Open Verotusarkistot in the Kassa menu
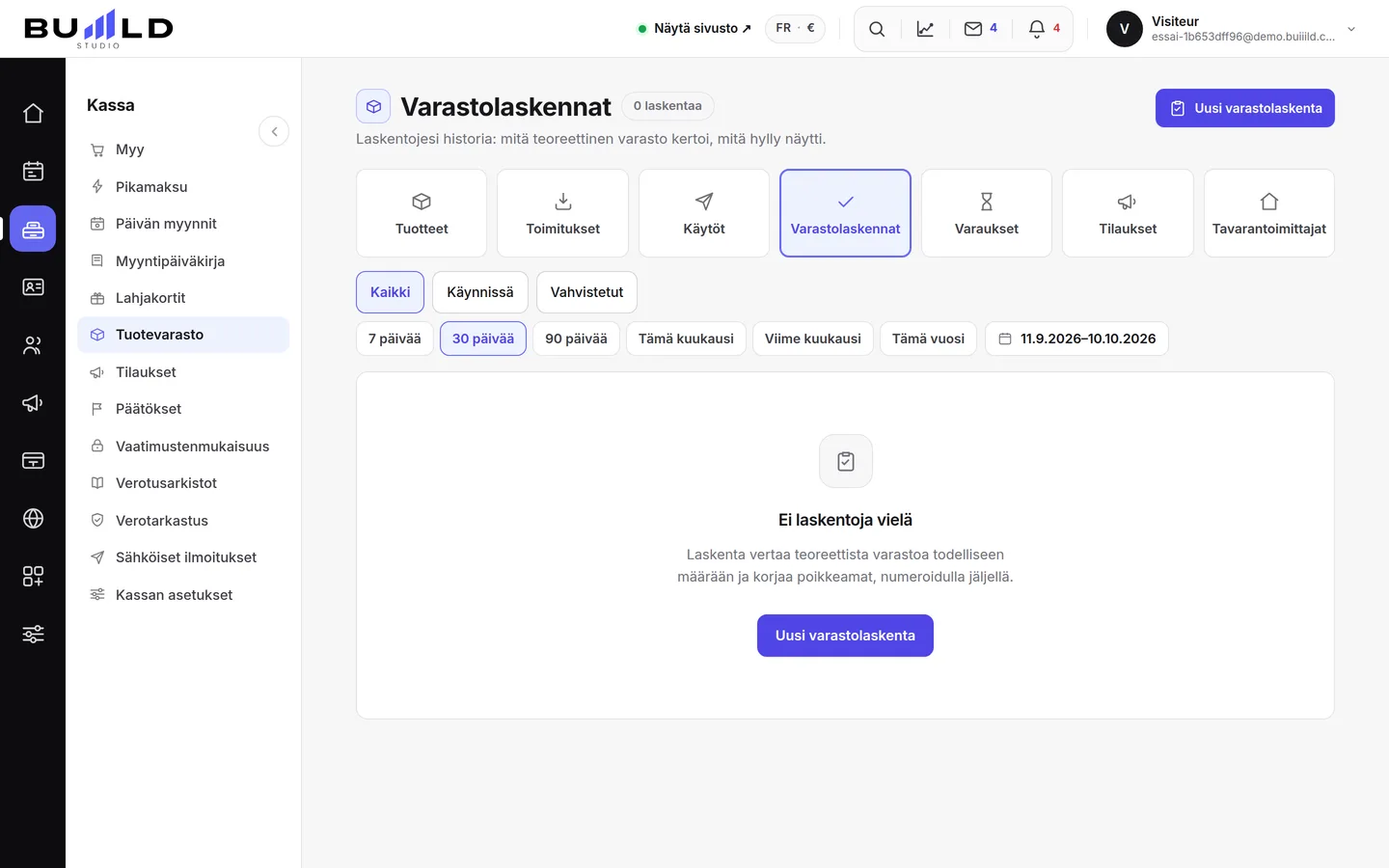The height and width of the screenshot is (868, 1389). 183,483
